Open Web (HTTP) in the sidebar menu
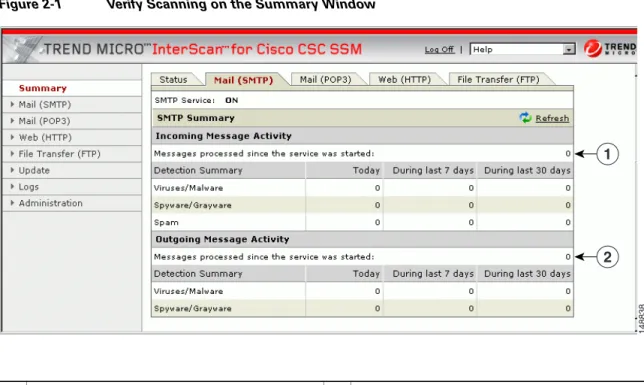Viewport: 644px width, 385px height. coord(45,138)
